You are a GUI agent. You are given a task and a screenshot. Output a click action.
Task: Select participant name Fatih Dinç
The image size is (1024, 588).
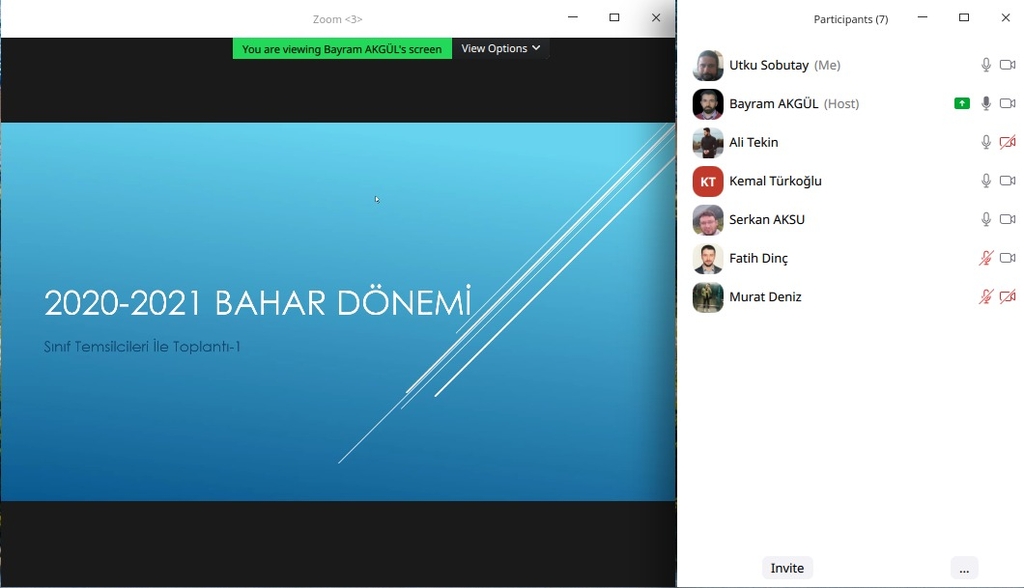758,258
